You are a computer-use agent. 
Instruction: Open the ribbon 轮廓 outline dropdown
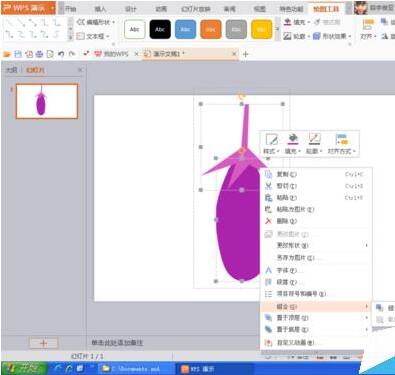(297, 36)
